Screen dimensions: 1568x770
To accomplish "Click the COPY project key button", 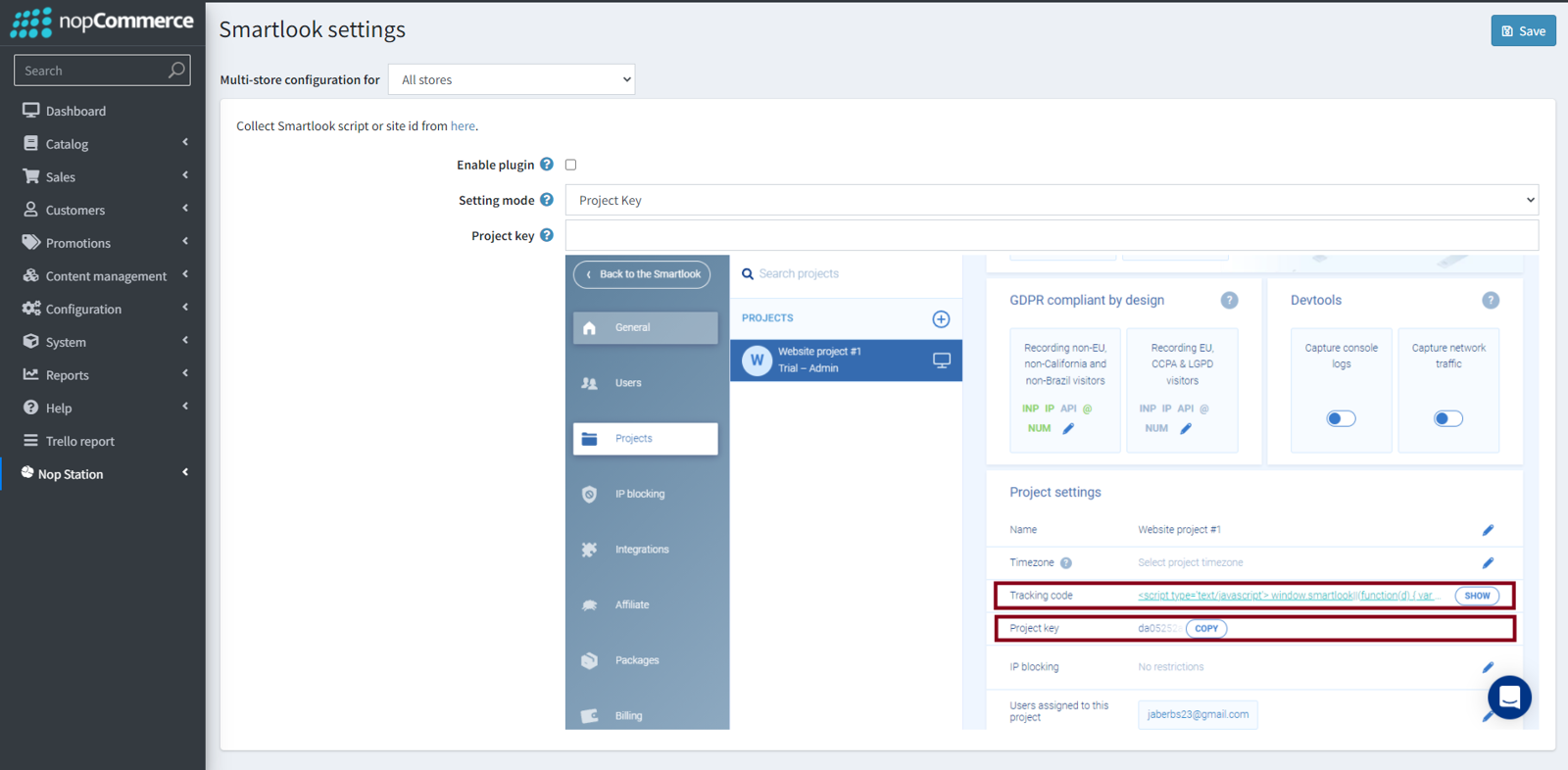I will pos(1206,629).
